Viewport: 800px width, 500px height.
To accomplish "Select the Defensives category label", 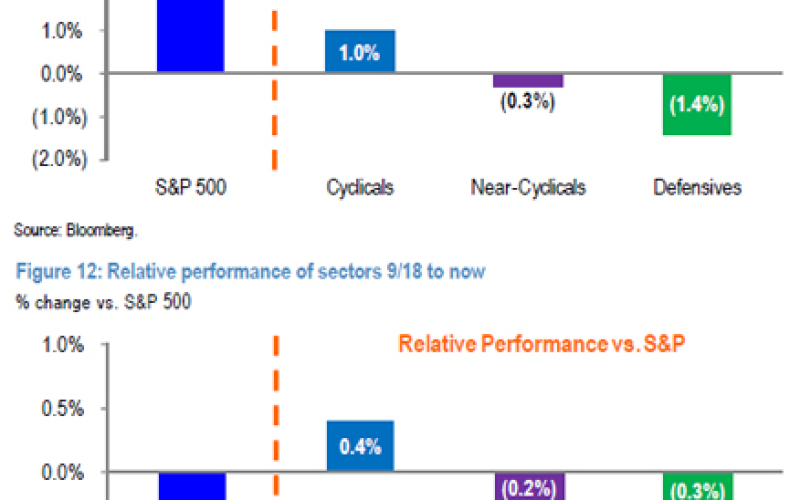I will [x=697, y=187].
